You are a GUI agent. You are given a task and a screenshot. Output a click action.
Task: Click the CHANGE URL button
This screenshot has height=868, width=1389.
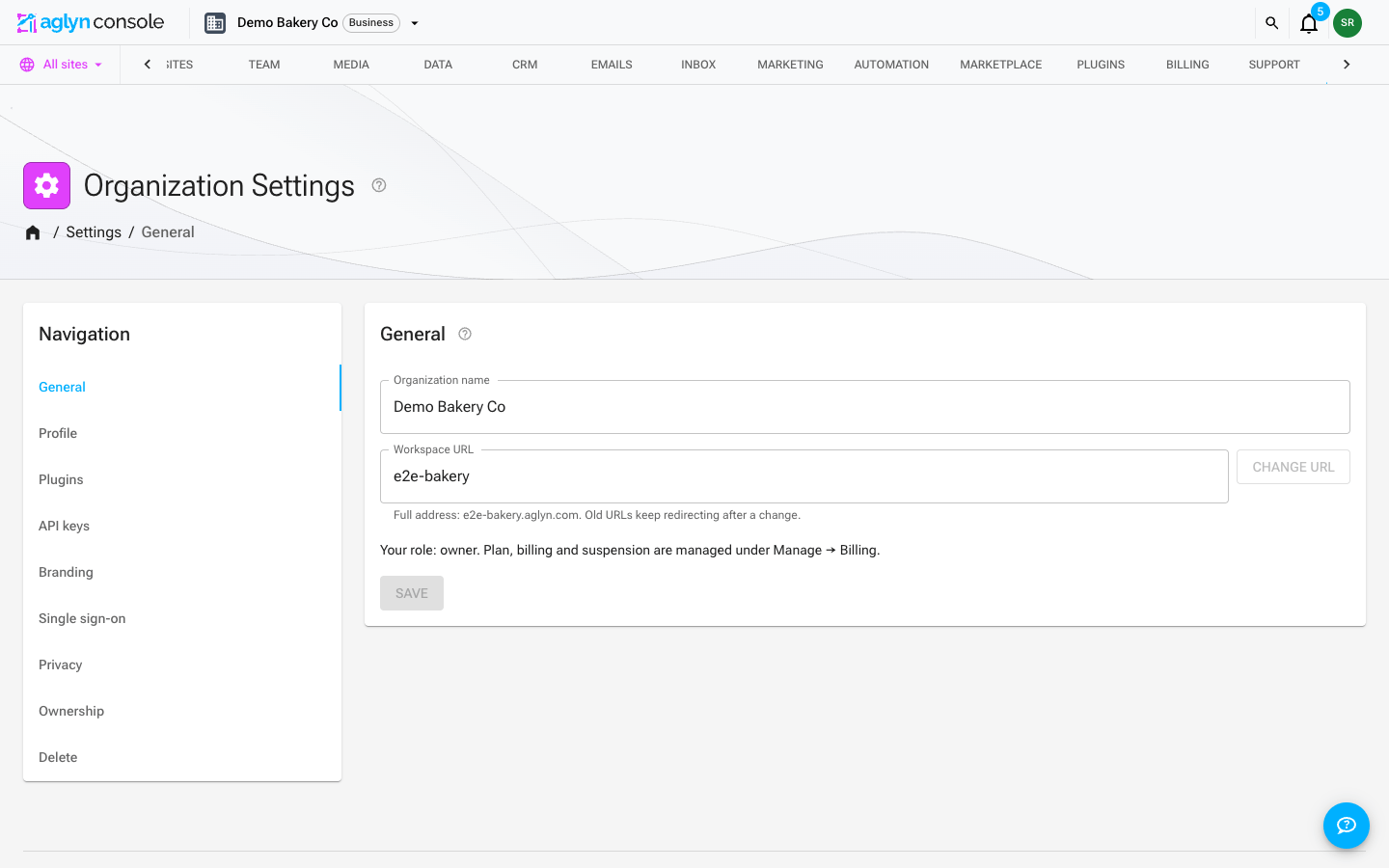click(1294, 467)
